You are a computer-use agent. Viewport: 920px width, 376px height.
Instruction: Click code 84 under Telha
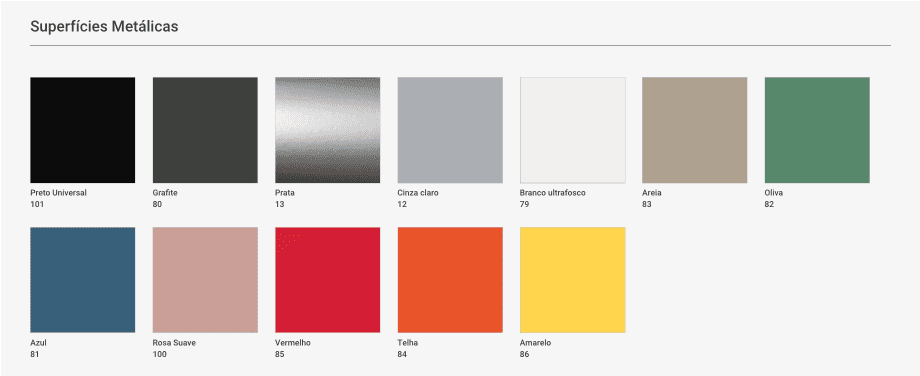[x=402, y=354]
